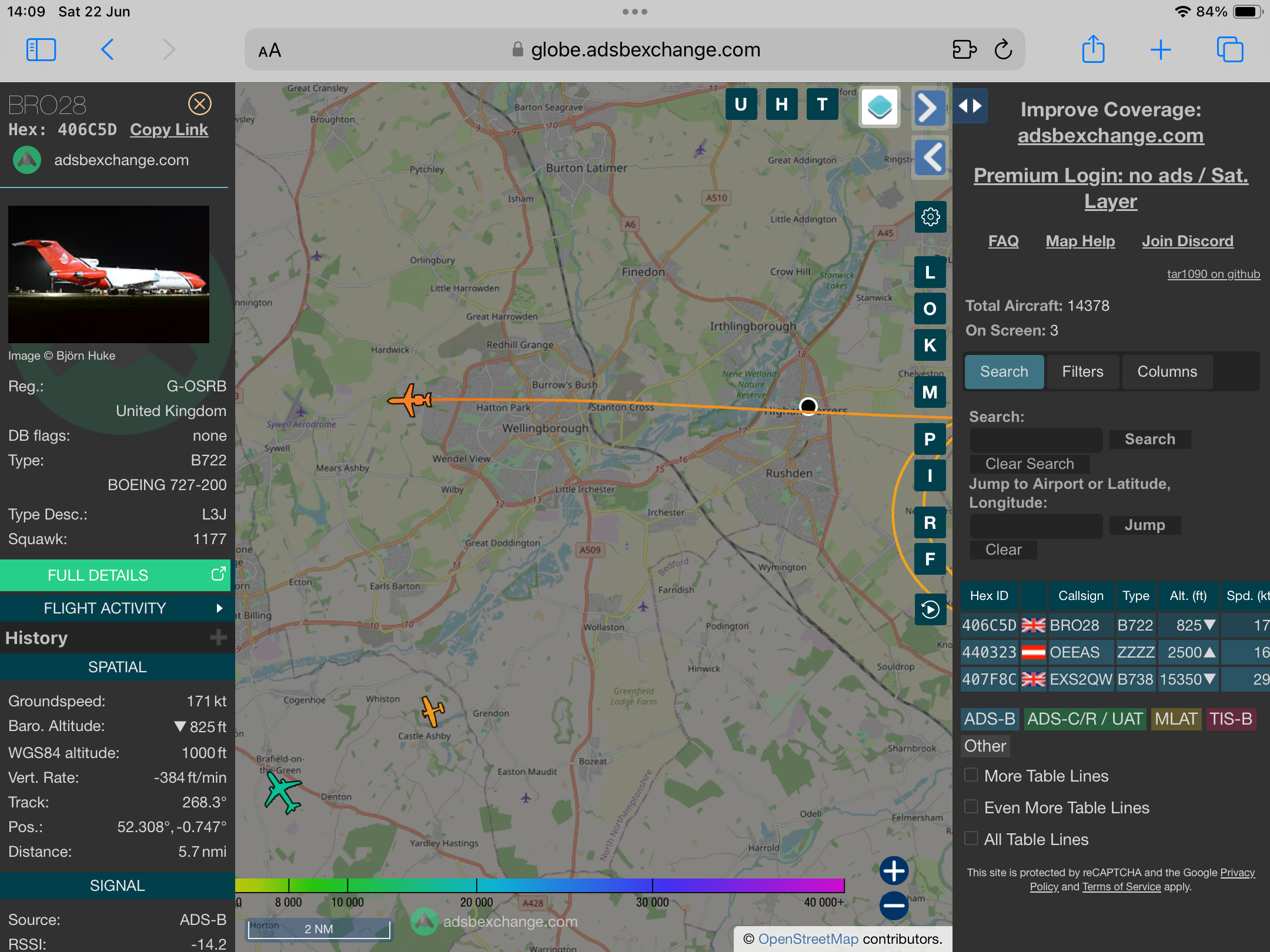Zoom out with blue minus button
Image resolution: width=1270 pixels, height=952 pixels.
coord(894,906)
